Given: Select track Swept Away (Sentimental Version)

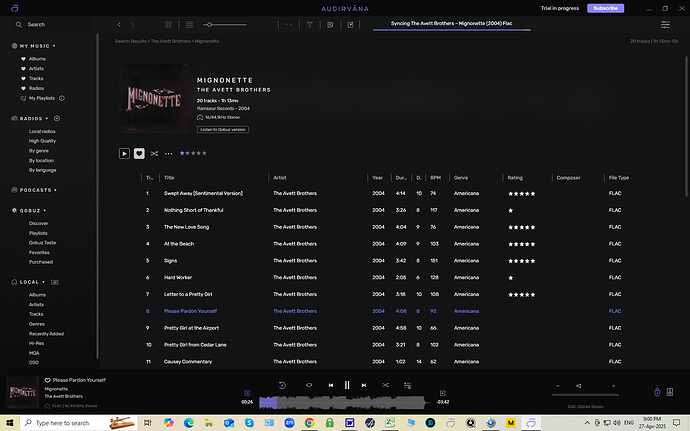Looking at the screenshot, I should click(x=203, y=193).
